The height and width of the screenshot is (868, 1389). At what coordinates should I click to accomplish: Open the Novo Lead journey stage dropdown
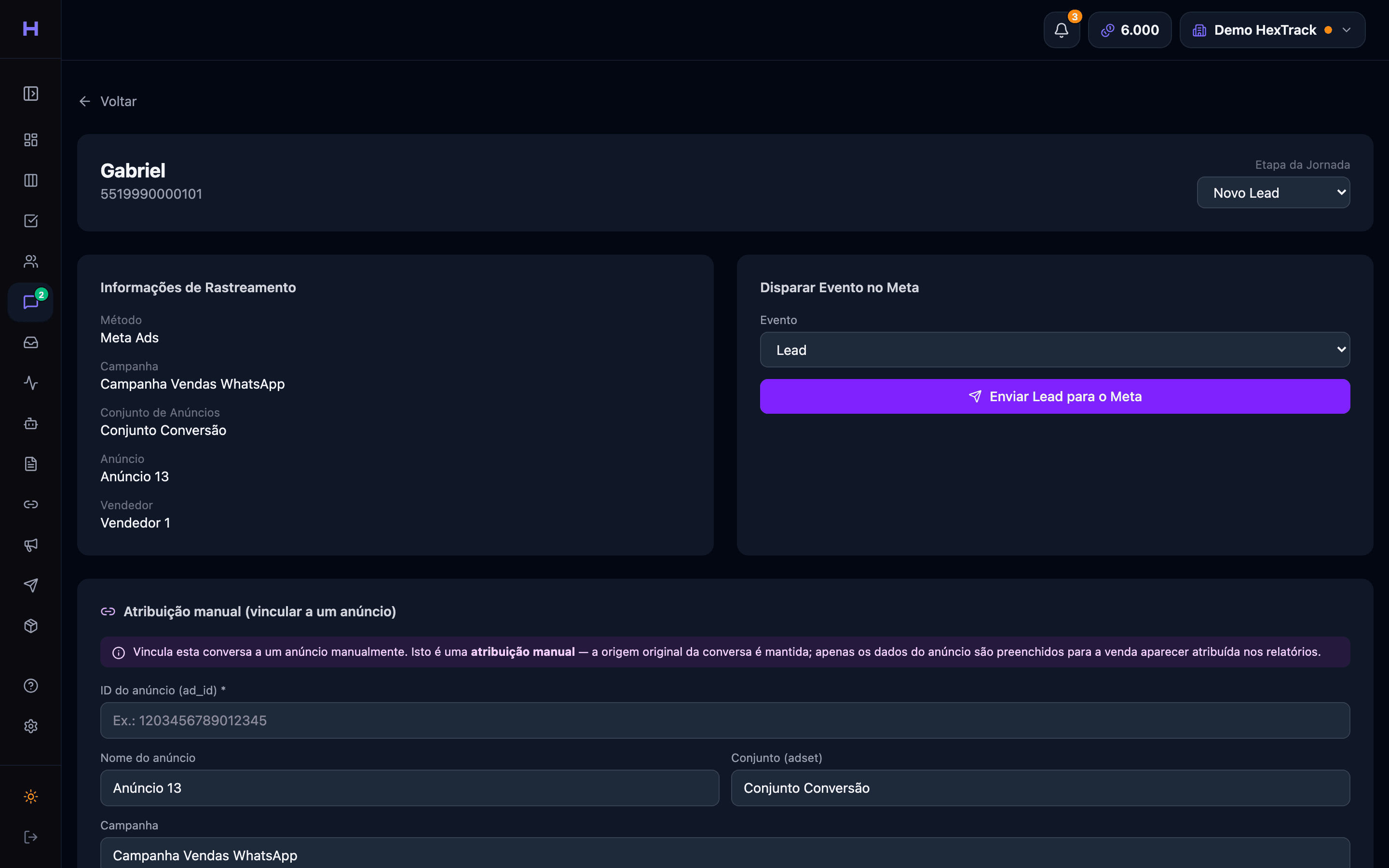pos(1273,193)
